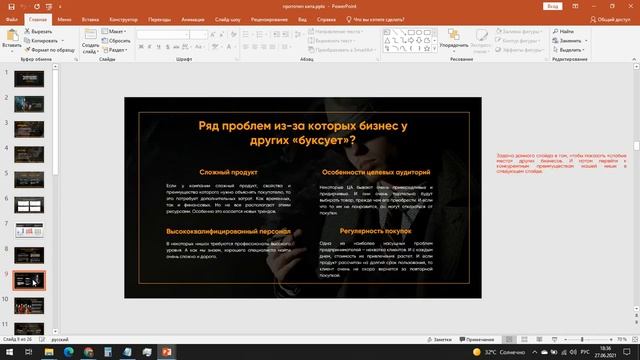Open the Replace (Заменить) dropdown arrow
The image size is (640, 360).
tap(586, 41)
